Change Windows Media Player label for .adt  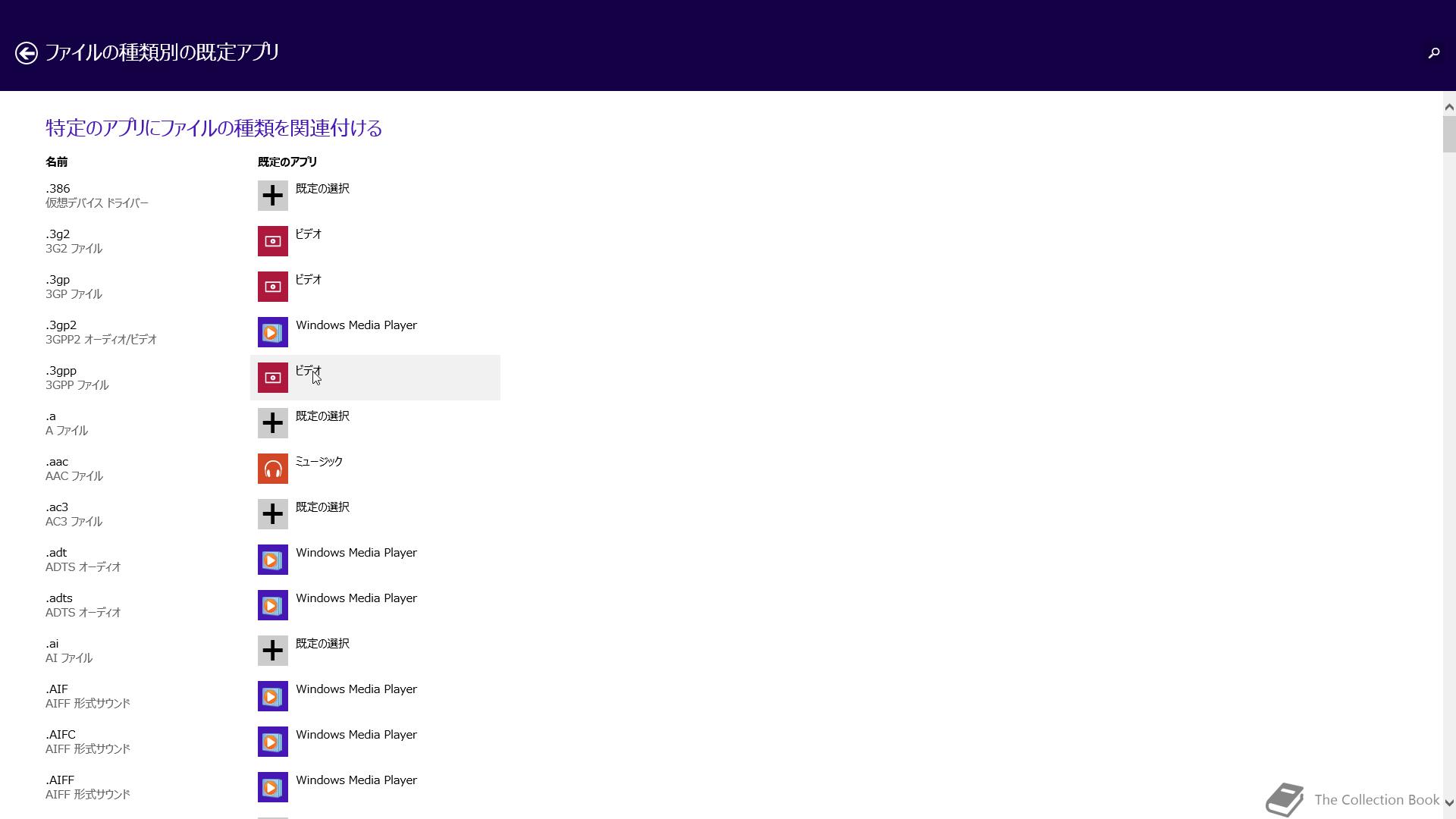[356, 552]
